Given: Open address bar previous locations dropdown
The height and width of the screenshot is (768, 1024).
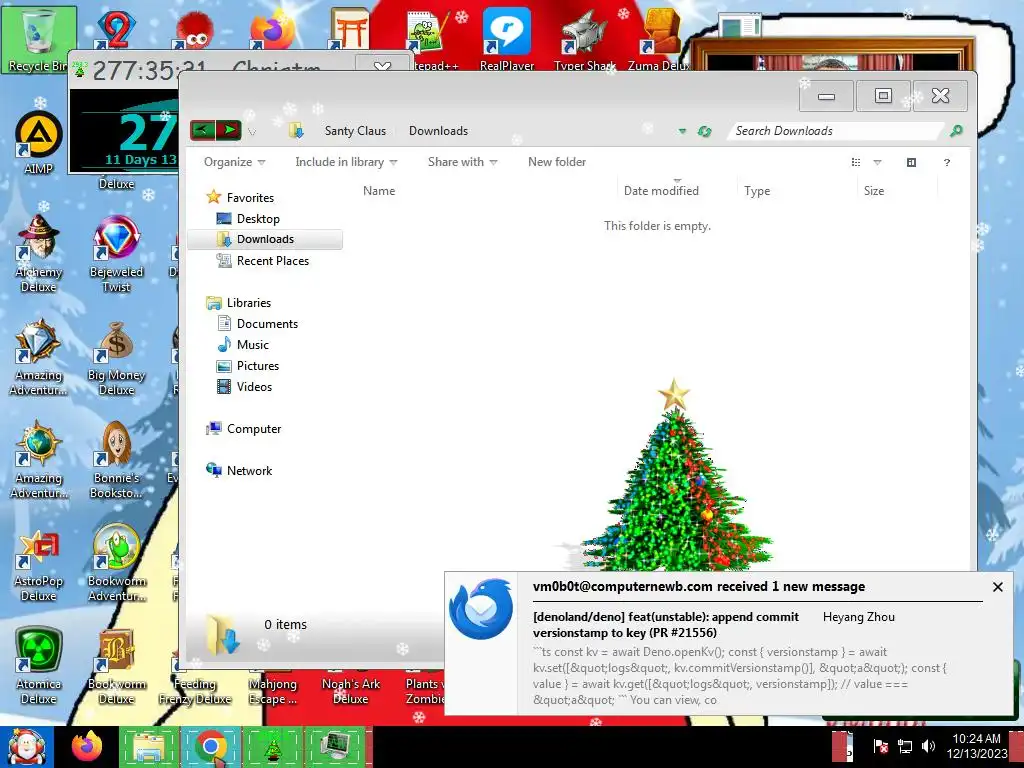Looking at the screenshot, I should (x=682, y=131).
